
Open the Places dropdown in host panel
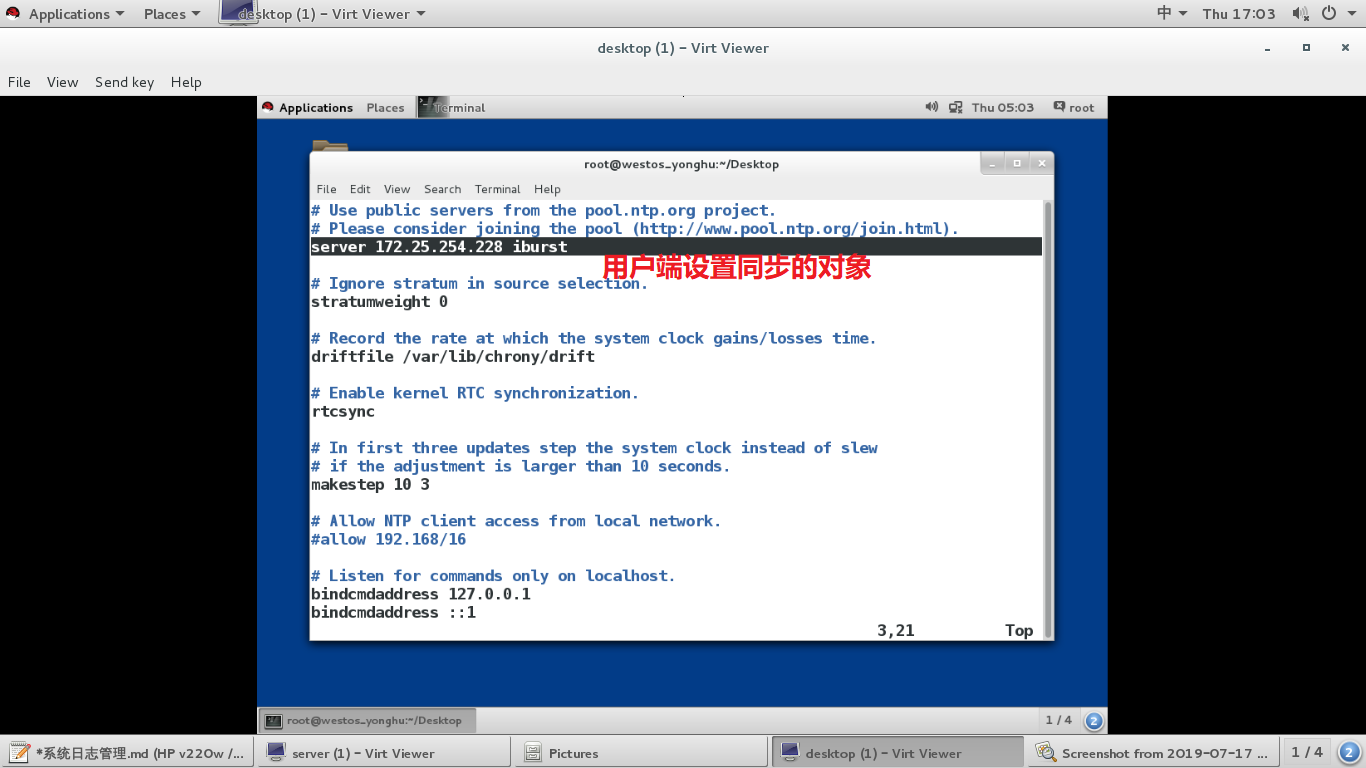point(164,13)
